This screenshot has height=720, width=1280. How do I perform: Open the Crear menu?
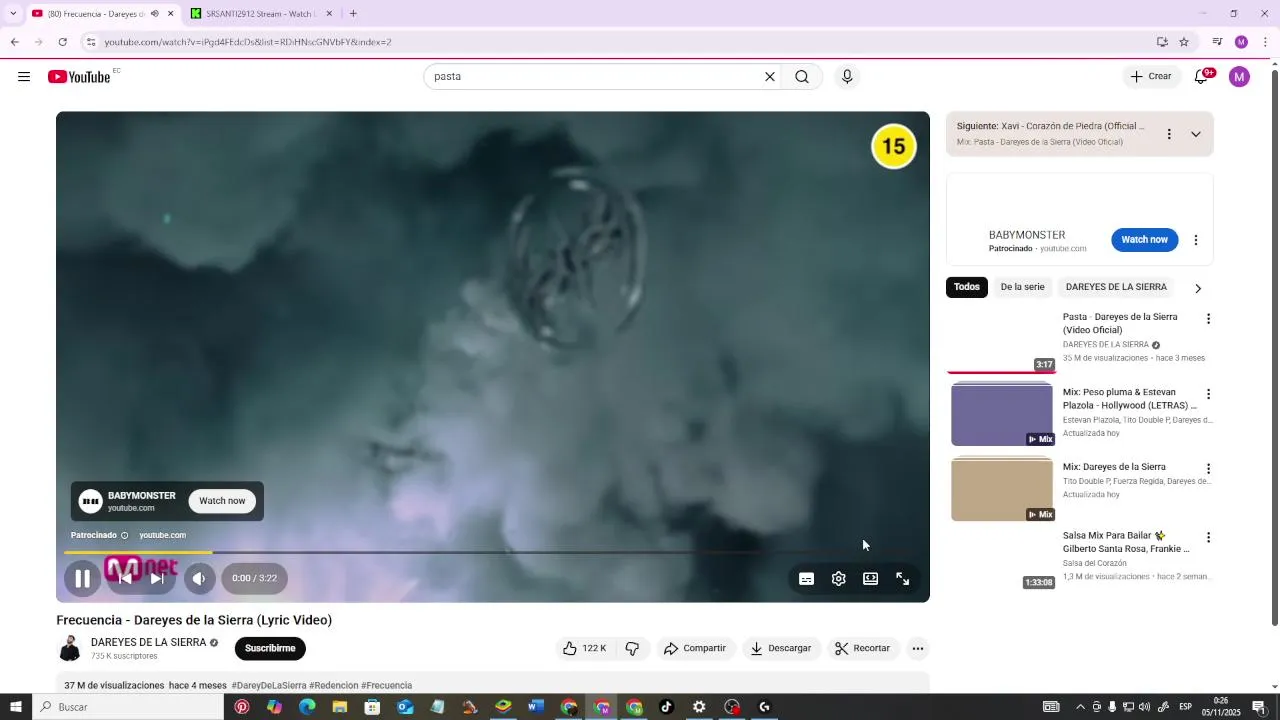click(x=1151, y=77)
